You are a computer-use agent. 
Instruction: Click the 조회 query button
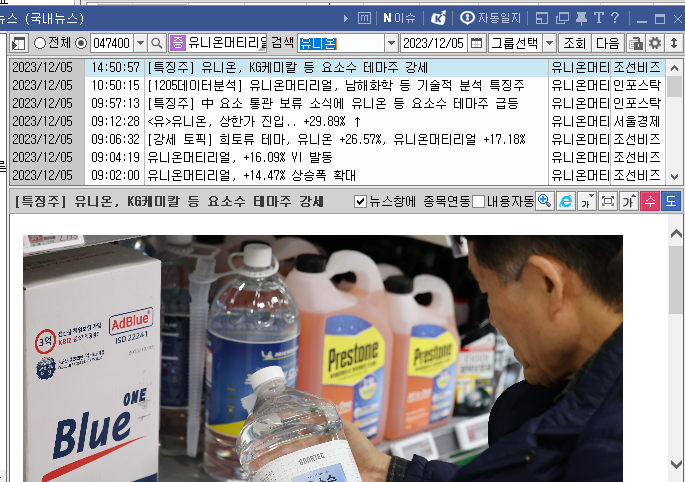[574, 43]
